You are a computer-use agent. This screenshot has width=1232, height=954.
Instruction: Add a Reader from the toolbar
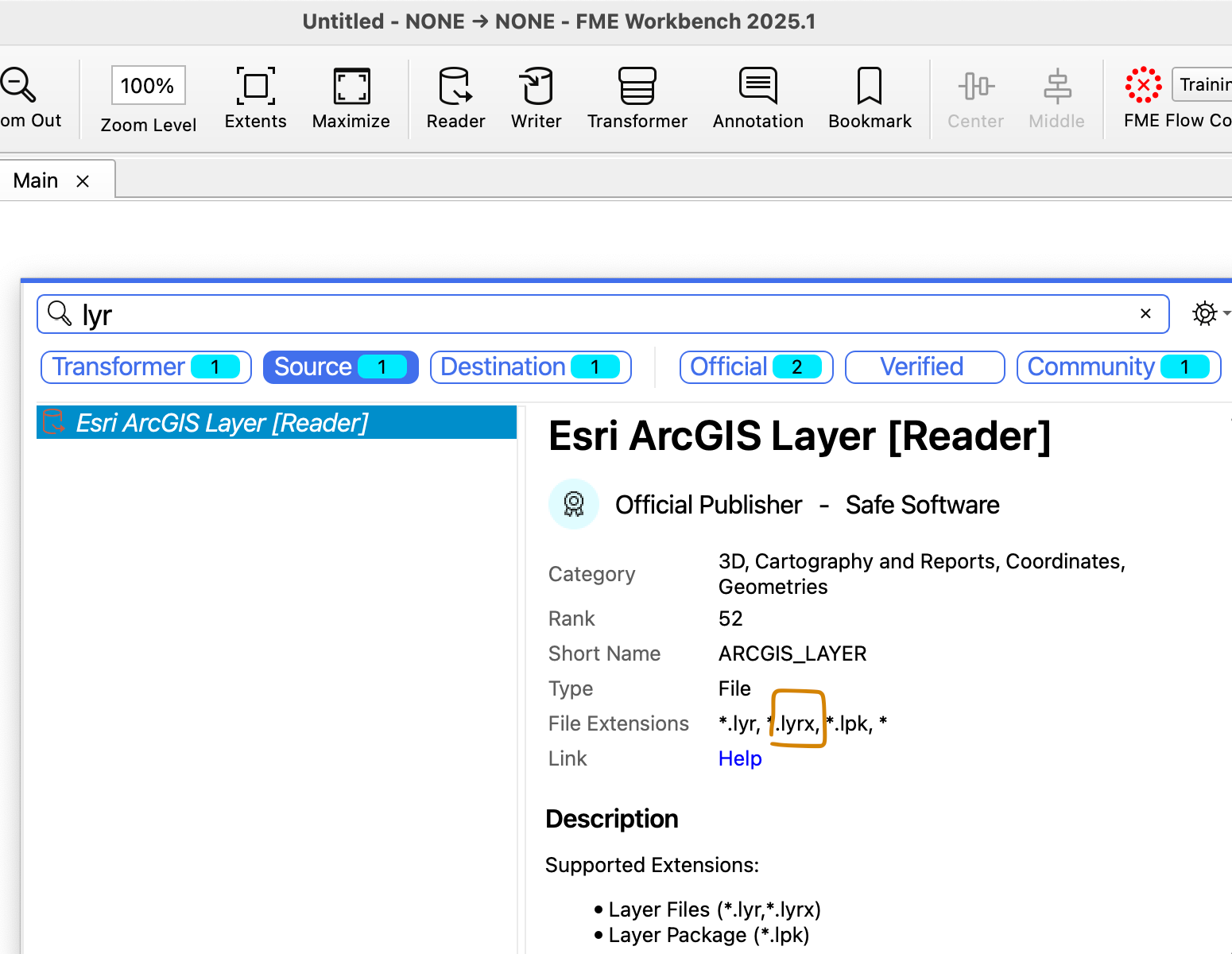coord(455,86)
